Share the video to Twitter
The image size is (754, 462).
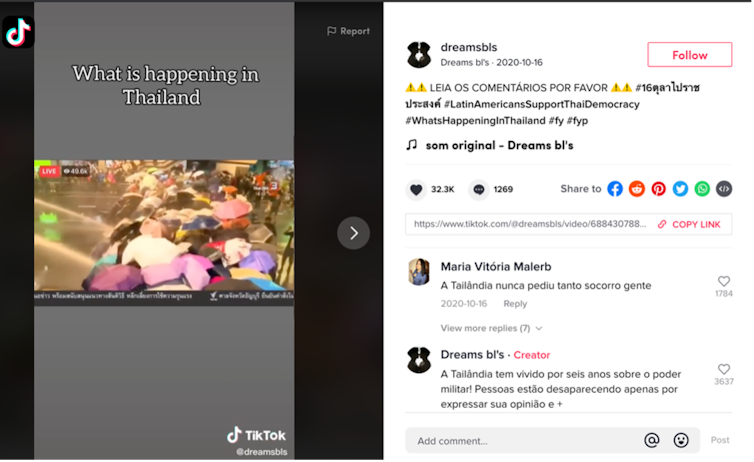pos(681,189)
